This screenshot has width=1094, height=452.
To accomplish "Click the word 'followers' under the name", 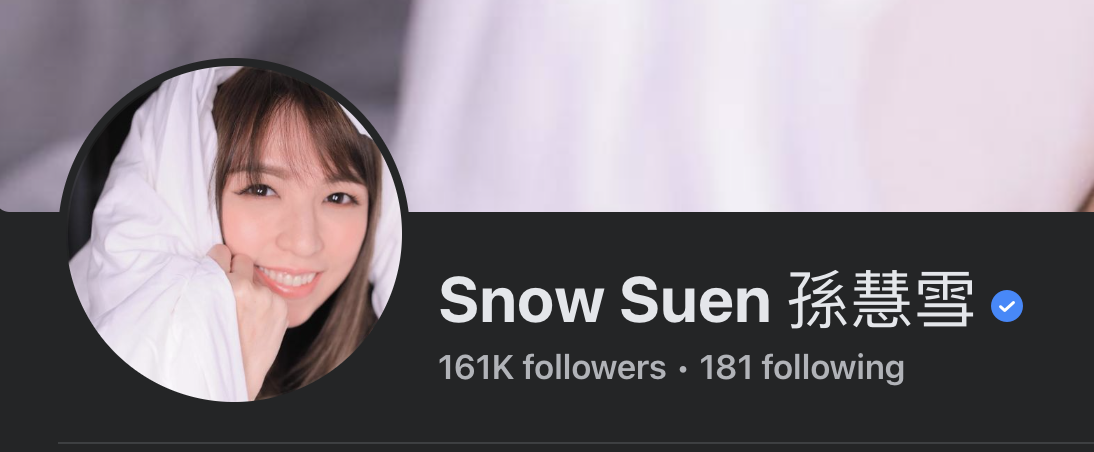I will click(594, 368).
